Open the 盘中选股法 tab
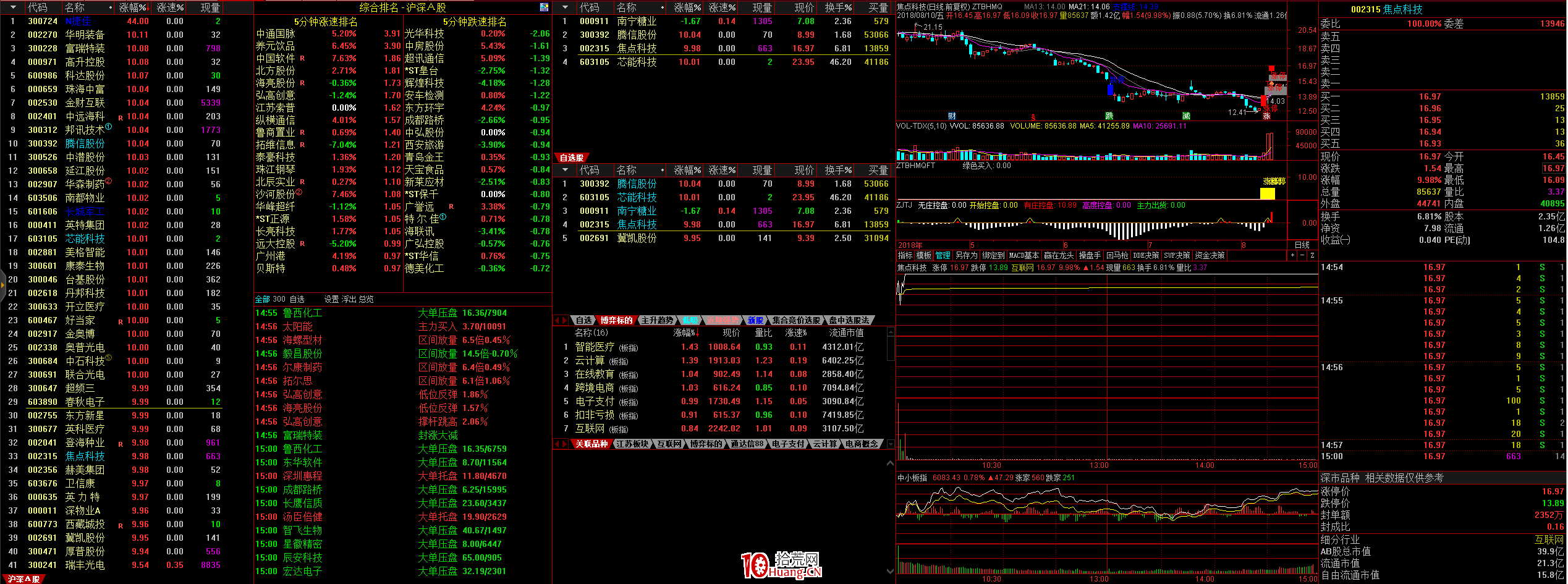 click(849, 320)
